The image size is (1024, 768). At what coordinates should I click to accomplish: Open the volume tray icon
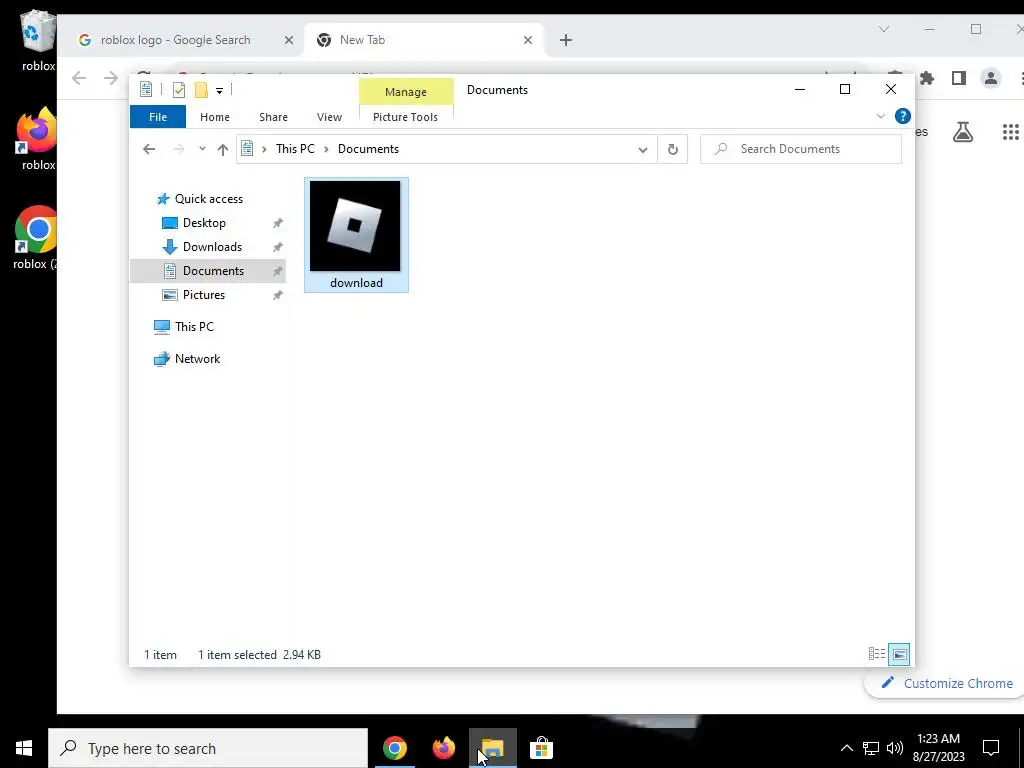click(895, 748)
